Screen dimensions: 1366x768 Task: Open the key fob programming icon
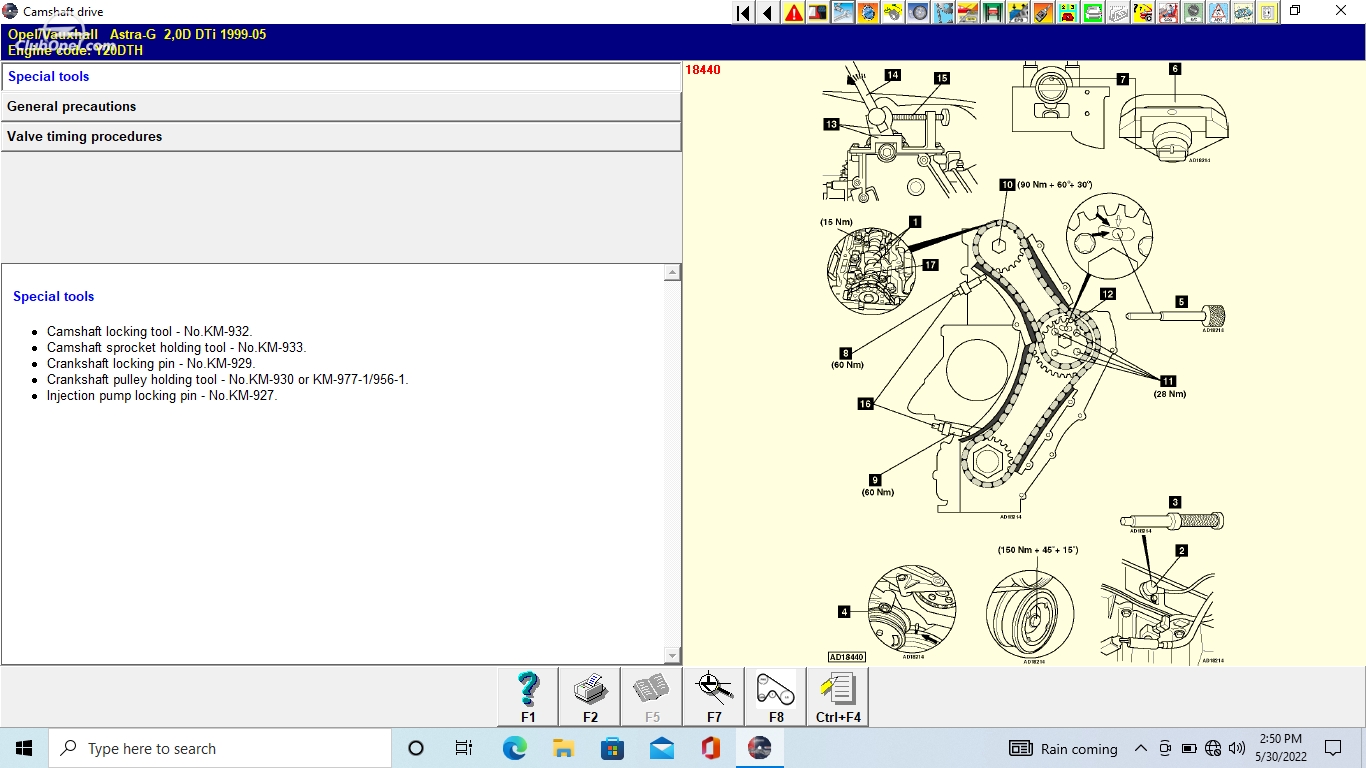coord(1044,13)
